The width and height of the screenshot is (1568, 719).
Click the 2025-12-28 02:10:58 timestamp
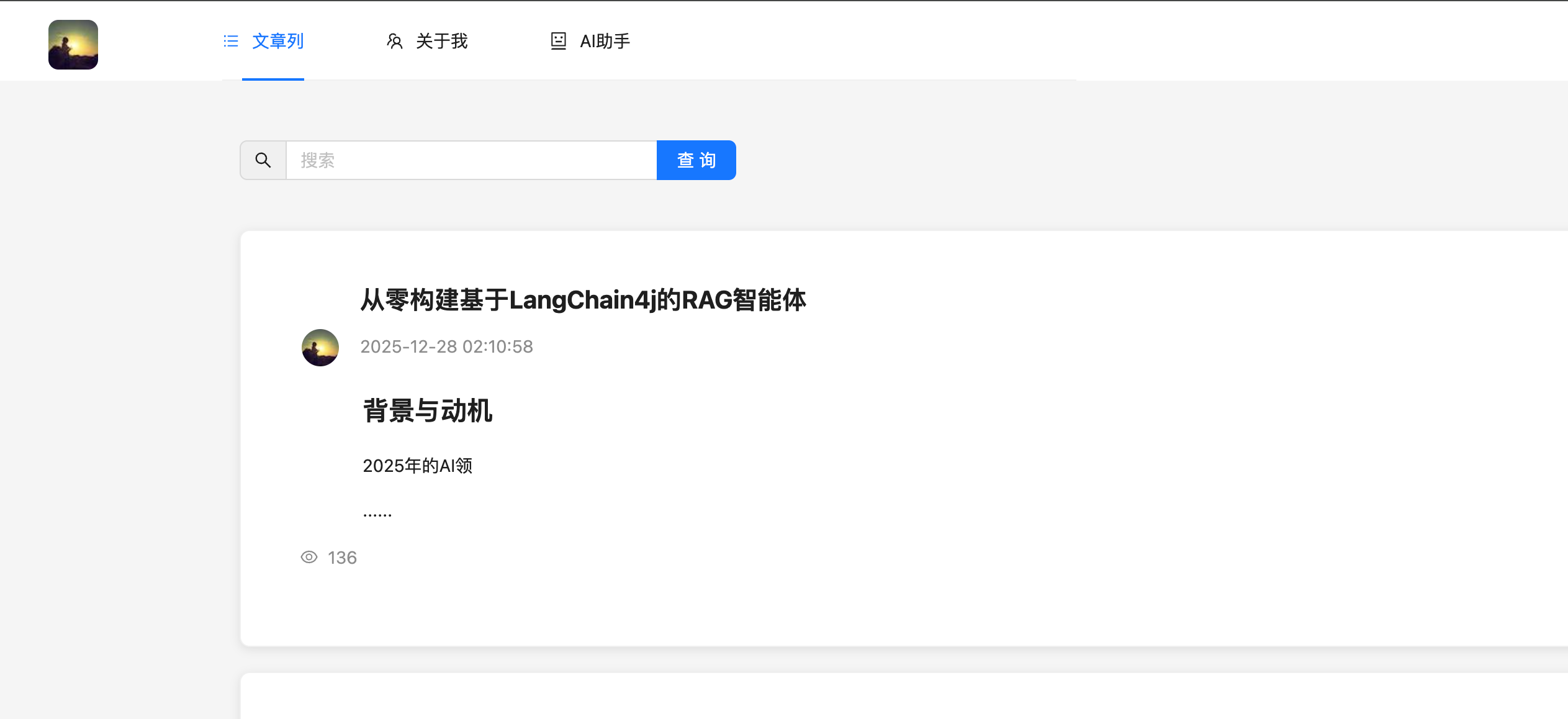446,346
